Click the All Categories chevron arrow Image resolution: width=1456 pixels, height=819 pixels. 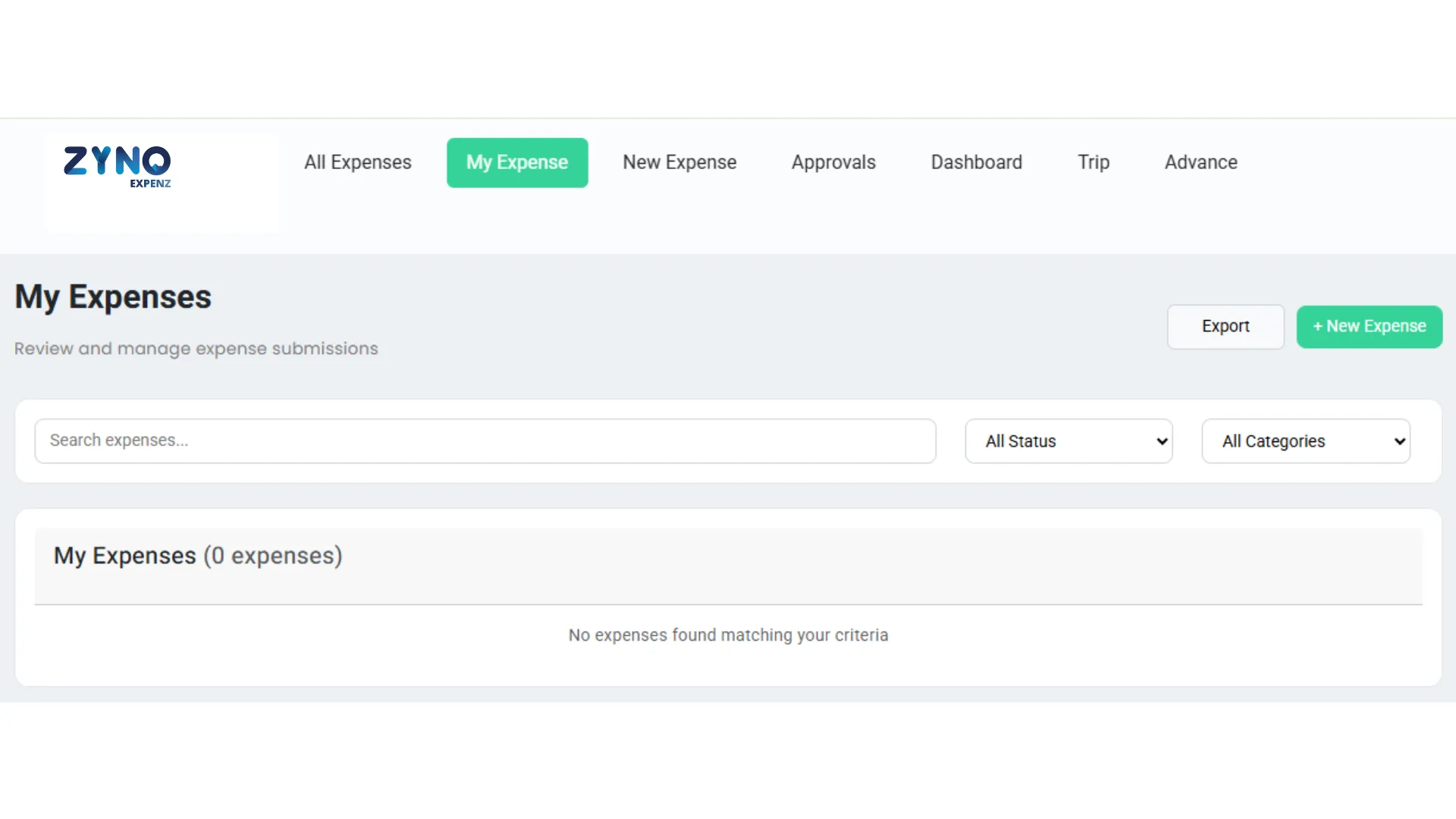coord(1400,441)
